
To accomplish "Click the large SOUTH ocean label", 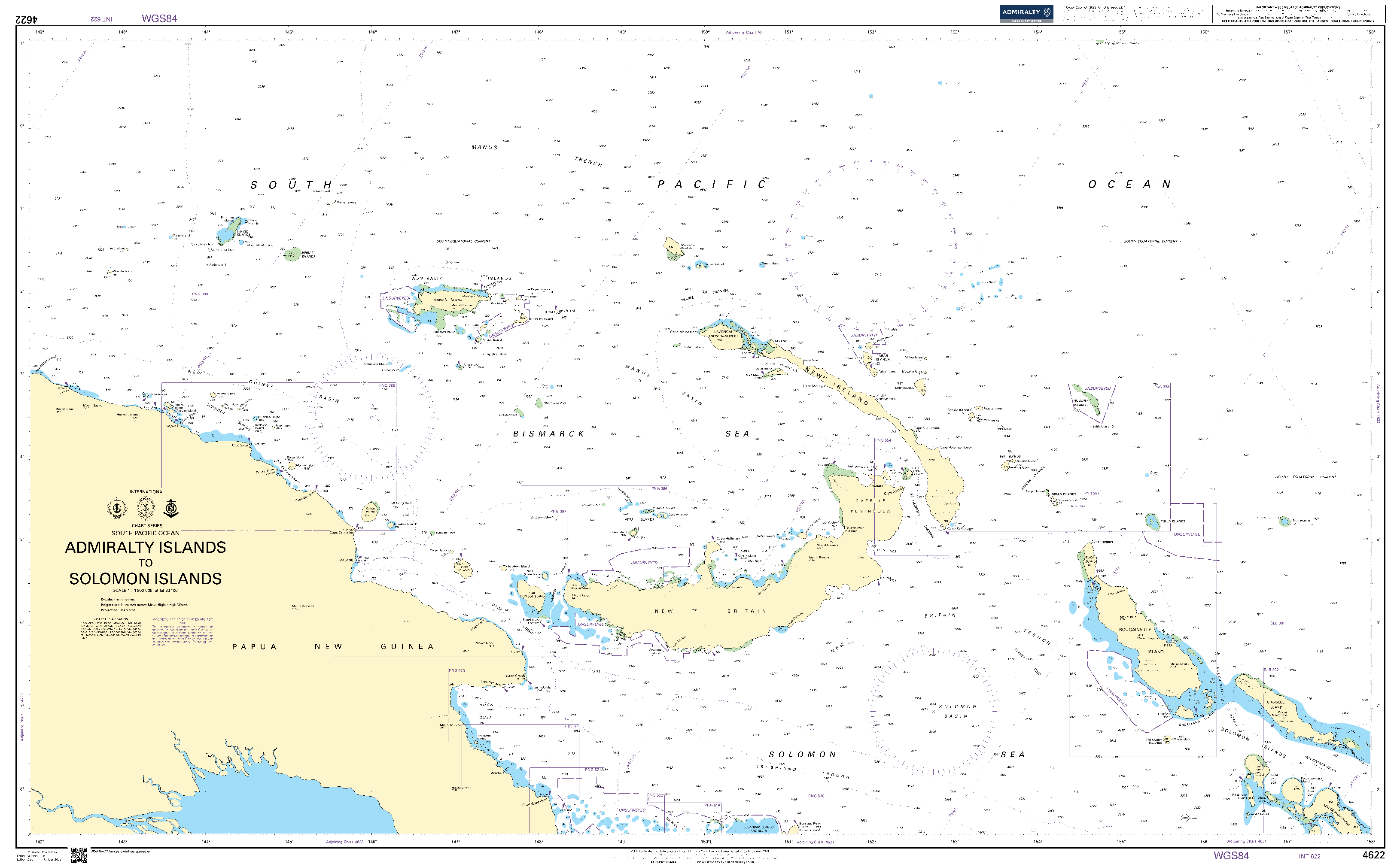I will (292, 185).
